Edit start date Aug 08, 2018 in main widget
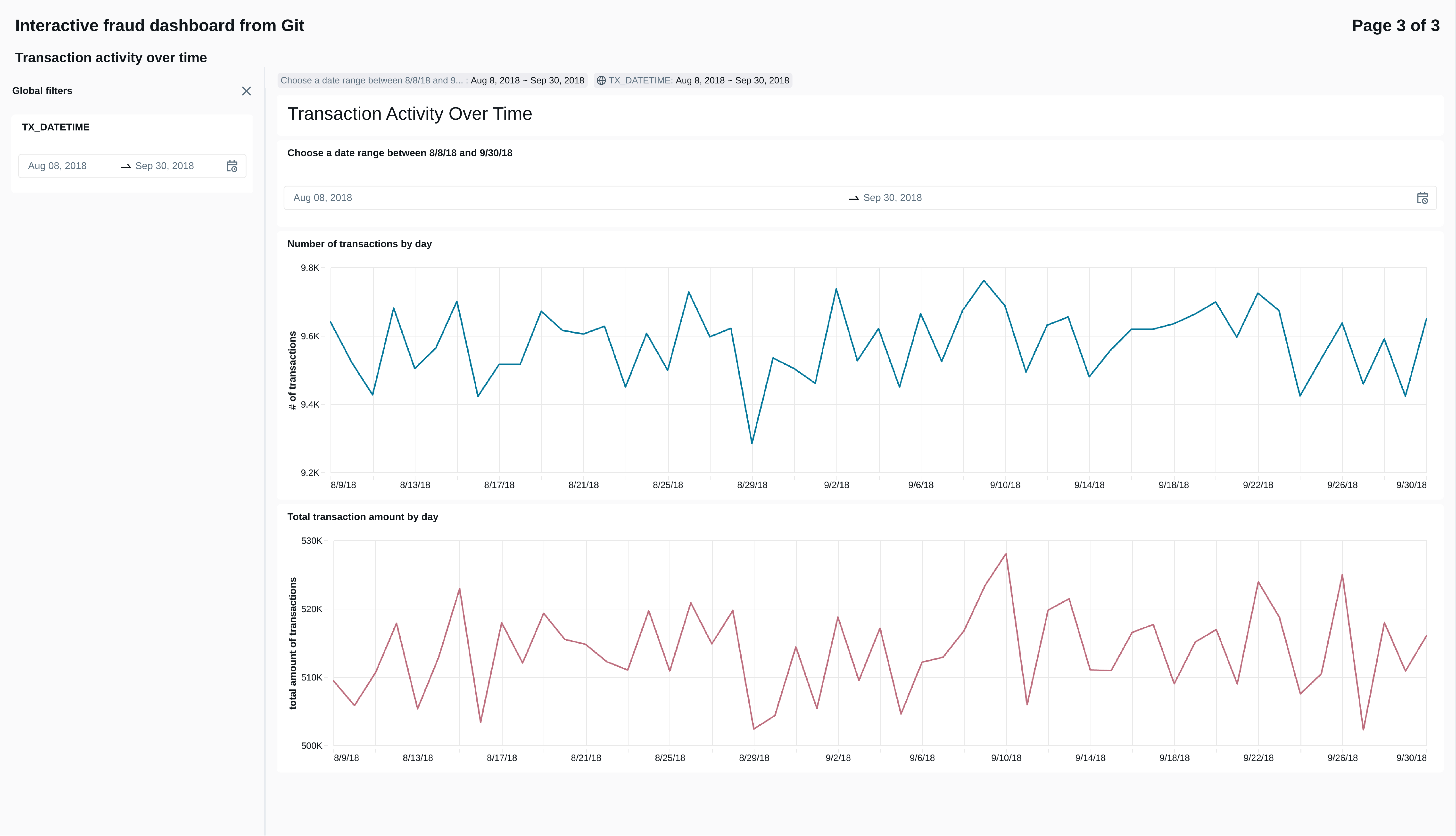 click(322, 197)
